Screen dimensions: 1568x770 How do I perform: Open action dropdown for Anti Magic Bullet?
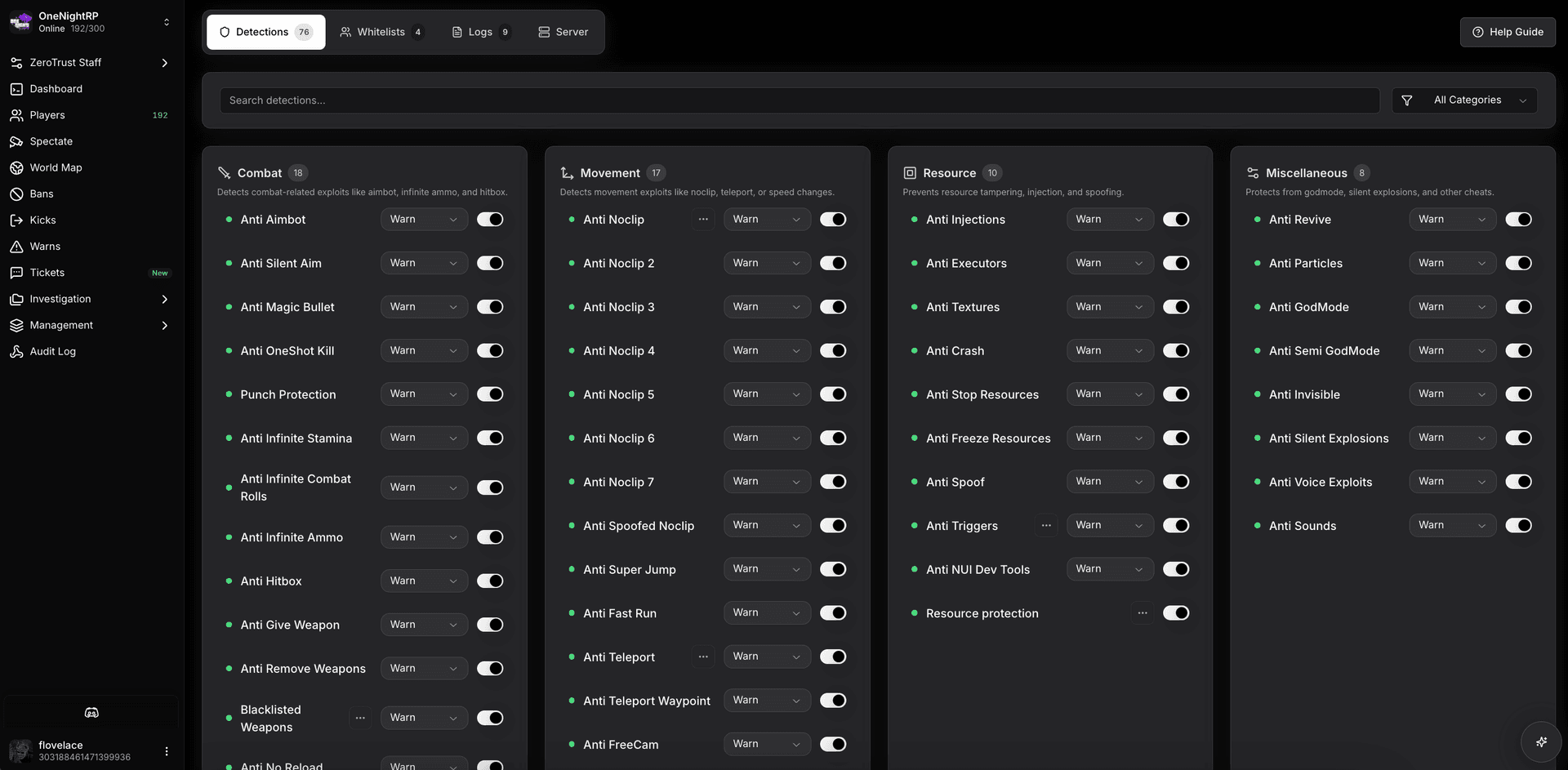[x=424, y=307]
